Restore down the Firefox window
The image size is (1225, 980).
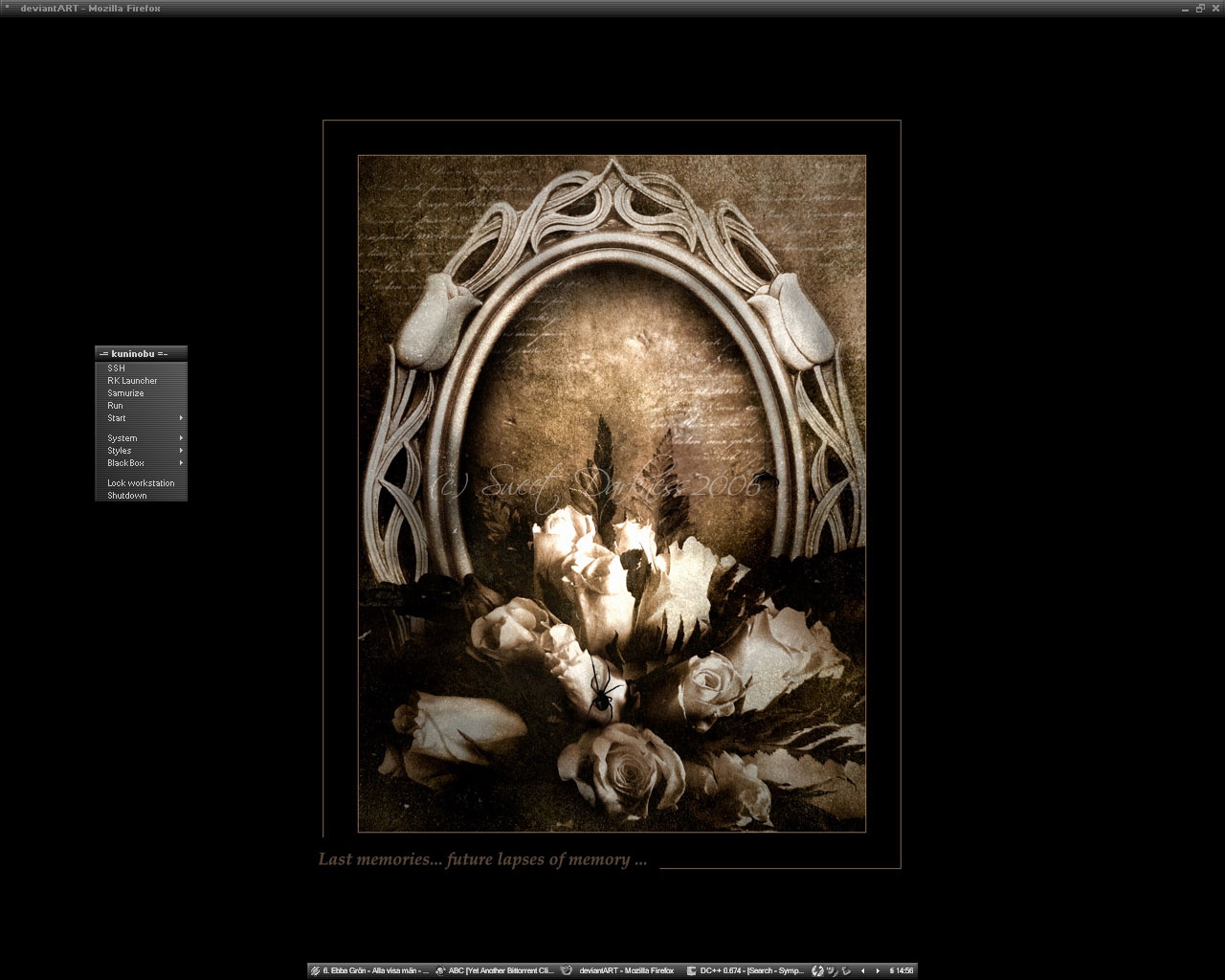point(1200,8)
